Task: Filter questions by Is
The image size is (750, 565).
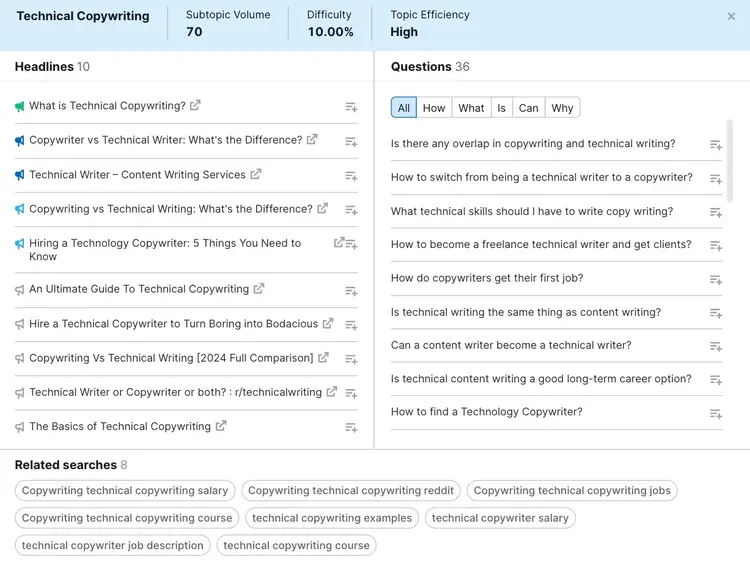Action: 501,108
